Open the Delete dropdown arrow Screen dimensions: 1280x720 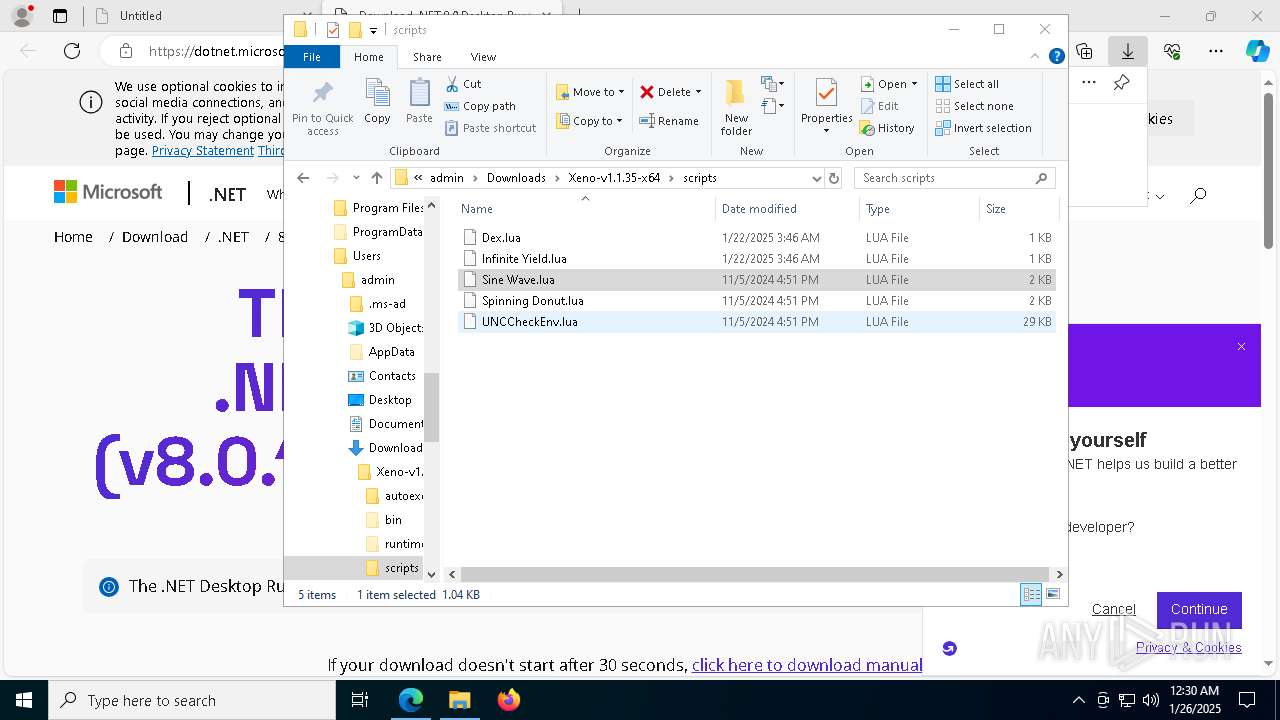pyautogui.click(x=698, y=92)
